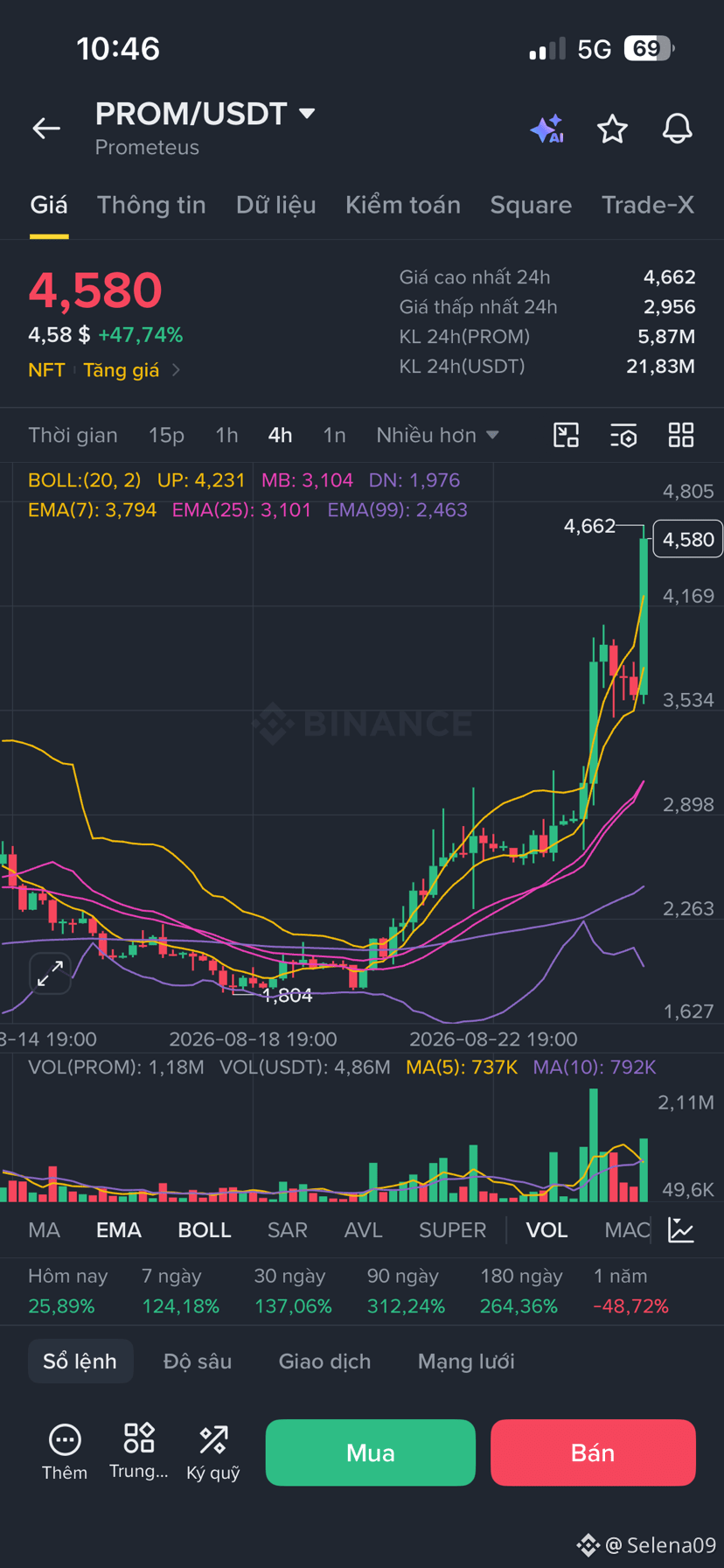Open the Tăng giá category chevron
Screen dimensions: 724x1568
point(176,370)
